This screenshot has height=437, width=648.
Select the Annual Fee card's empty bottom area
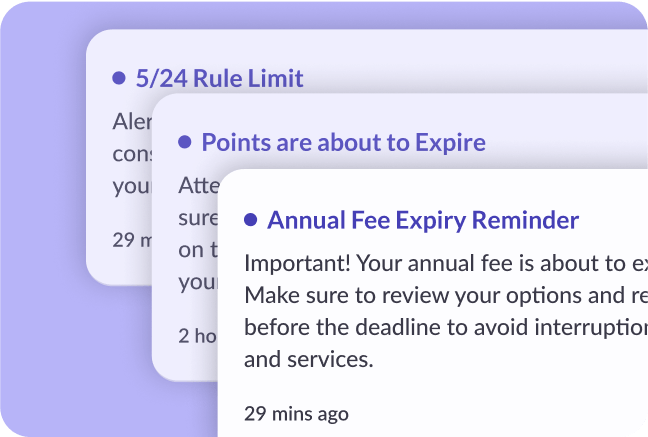(x=500, y=410)
